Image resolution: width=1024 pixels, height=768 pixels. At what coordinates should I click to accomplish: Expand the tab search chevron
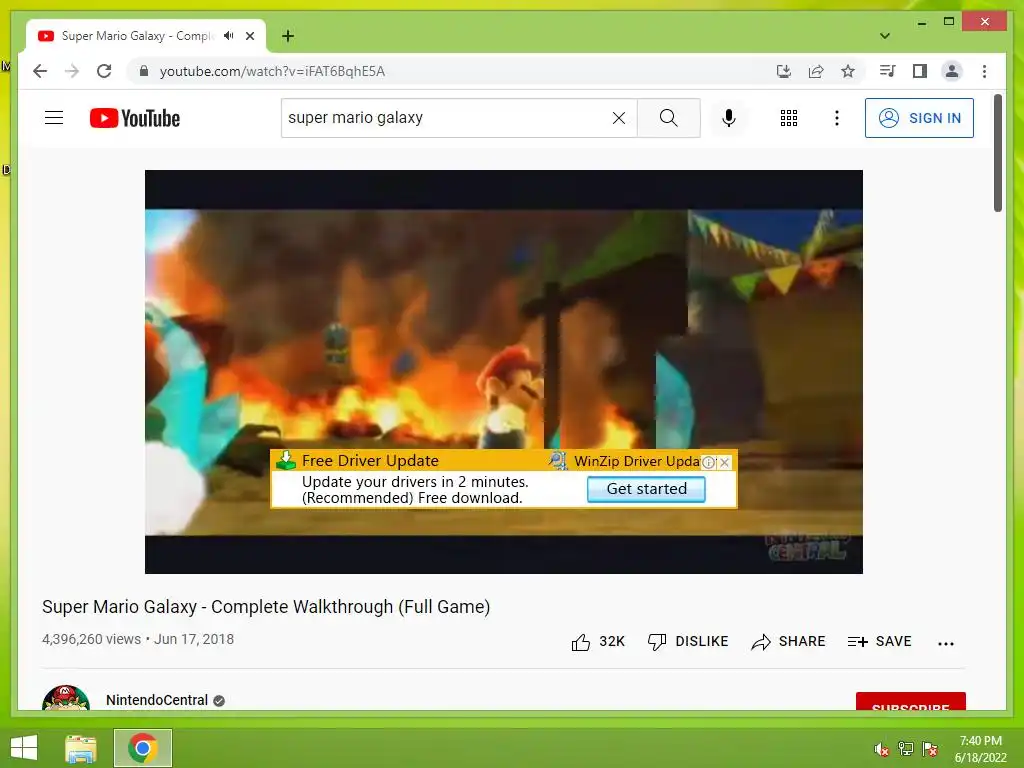(x=884, y=36)
